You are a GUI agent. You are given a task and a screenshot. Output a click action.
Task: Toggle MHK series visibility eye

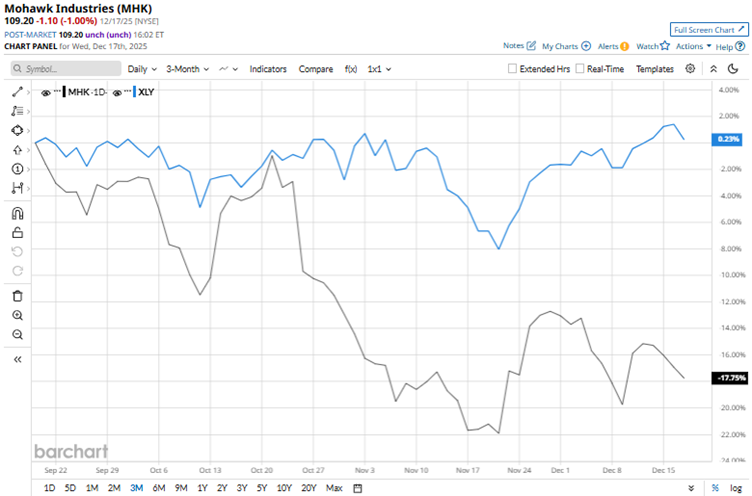[46, 93]
